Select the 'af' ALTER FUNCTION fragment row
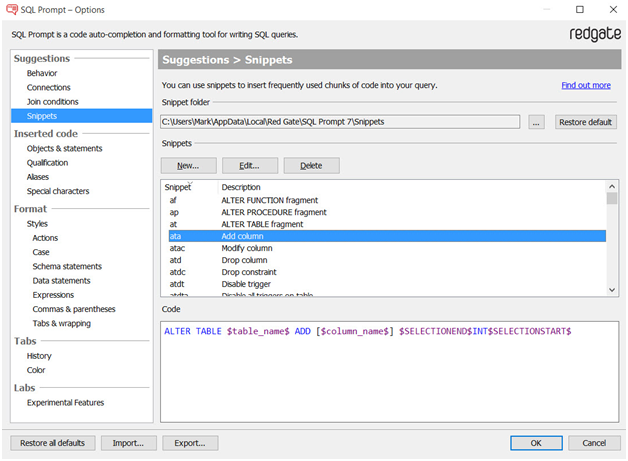This screenshot has height=461, width=628. point(387,200)
